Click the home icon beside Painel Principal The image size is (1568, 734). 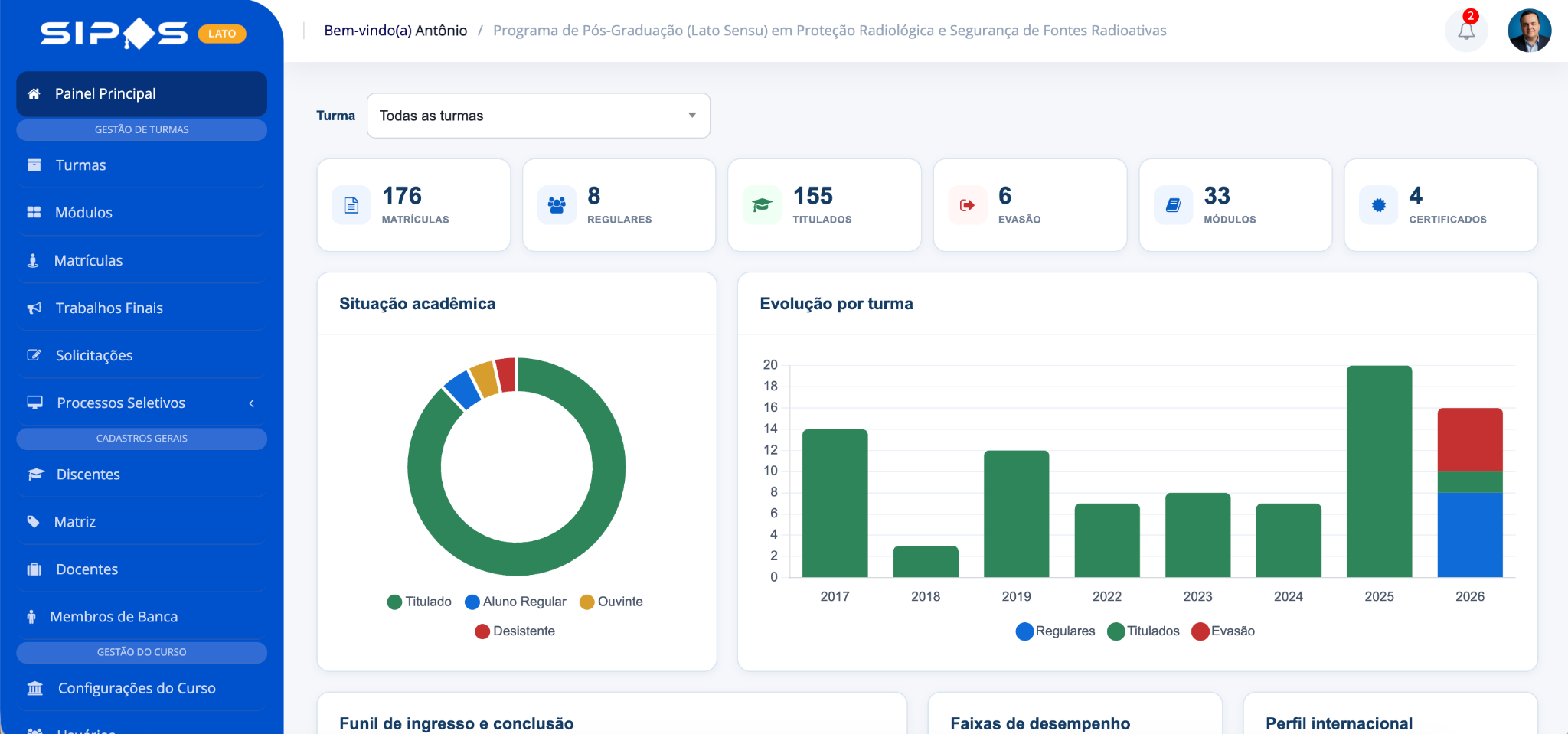[x=34, y=94]
